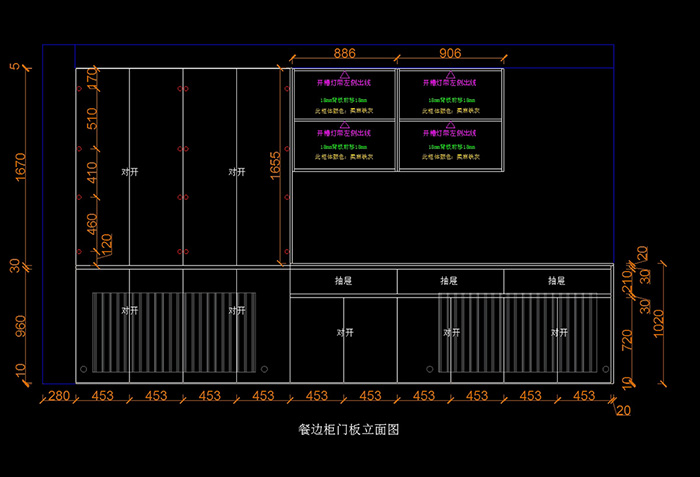Viewport: 700px width, 477px height.
Task: Click round handle at bottom-left of fluted panel
Action: point(83,369)
